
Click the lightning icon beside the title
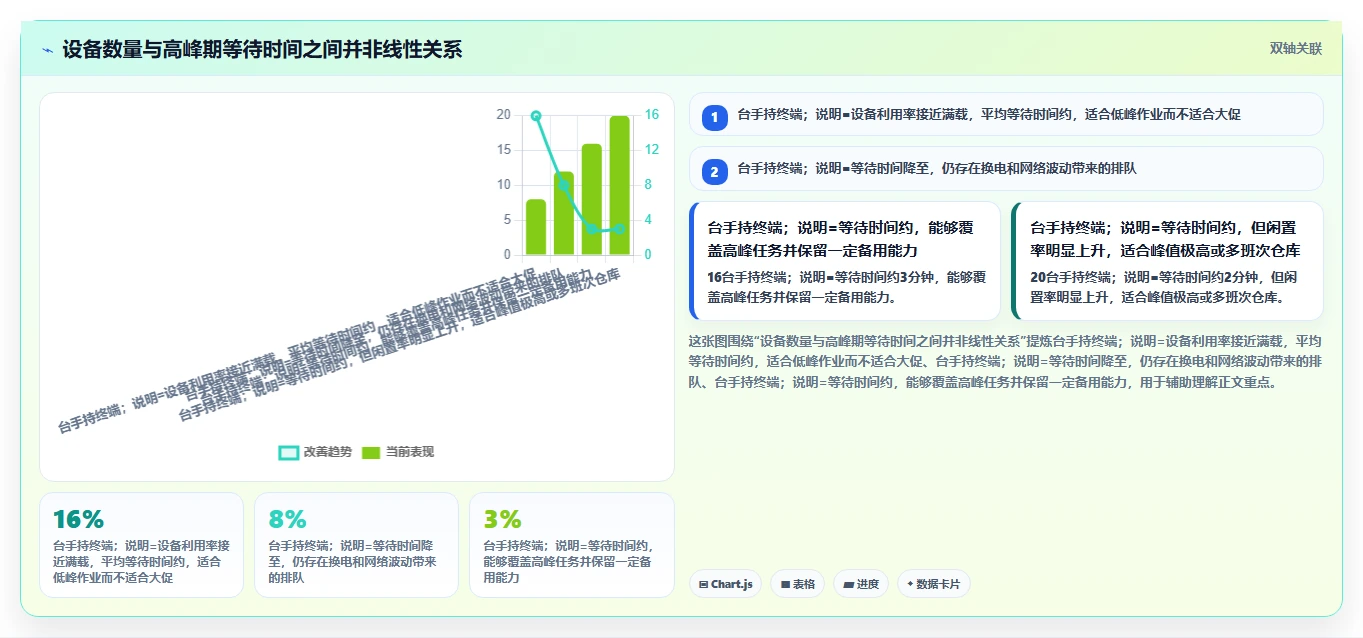[47, 50]
